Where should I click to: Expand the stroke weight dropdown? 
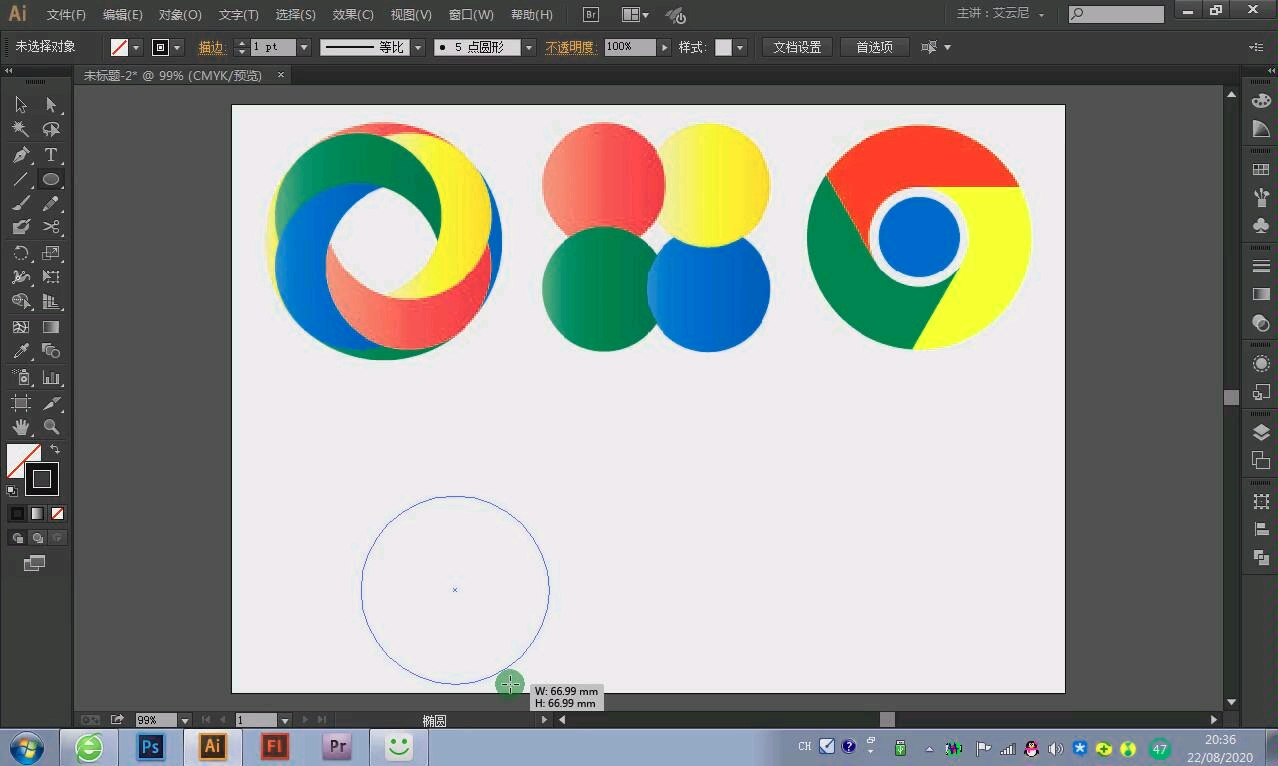click(304, 47)
